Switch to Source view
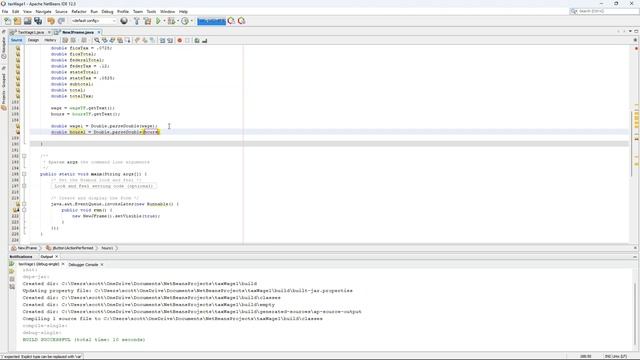640x360 pixels. pos(16,40)
